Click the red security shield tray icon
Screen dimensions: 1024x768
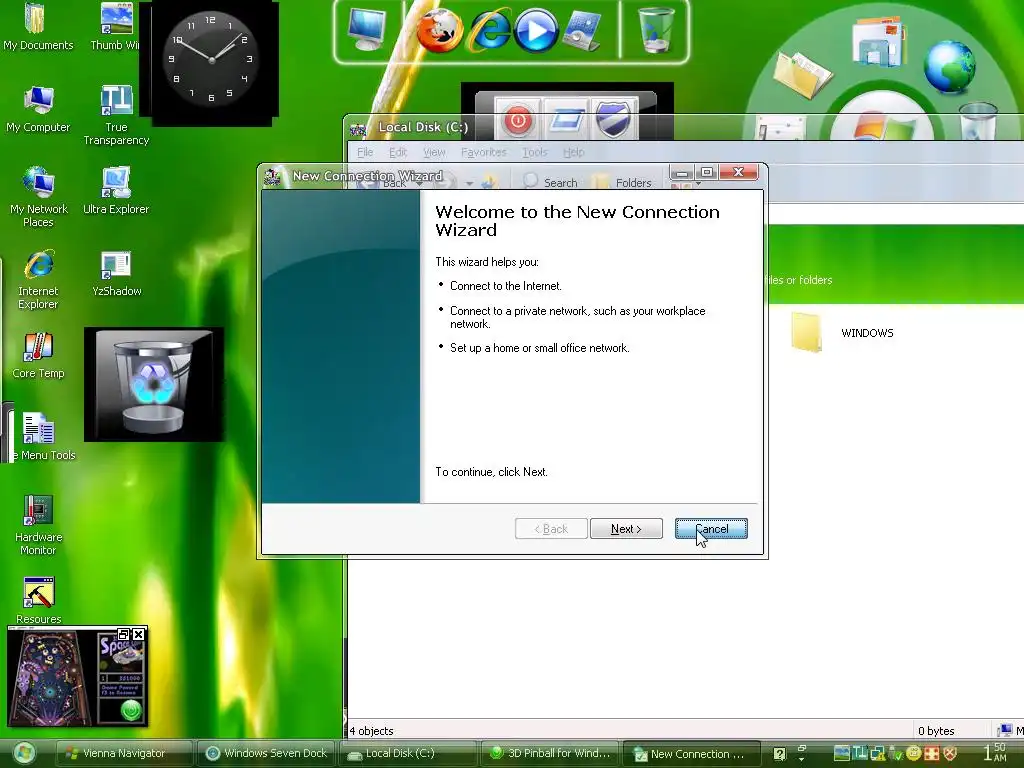point(950,754)
